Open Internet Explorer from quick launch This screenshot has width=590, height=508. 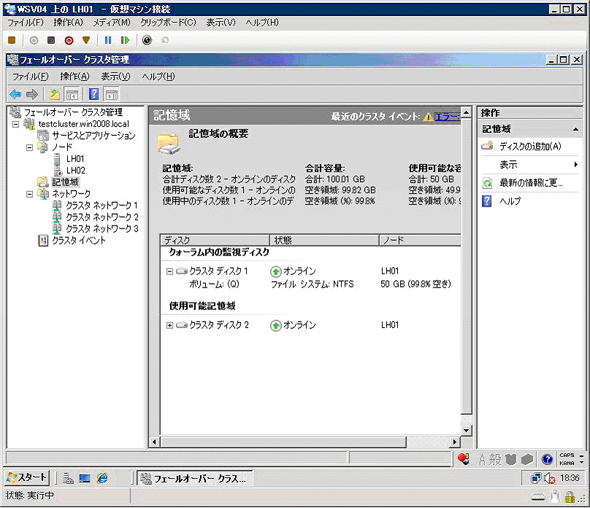click(102, 478)
